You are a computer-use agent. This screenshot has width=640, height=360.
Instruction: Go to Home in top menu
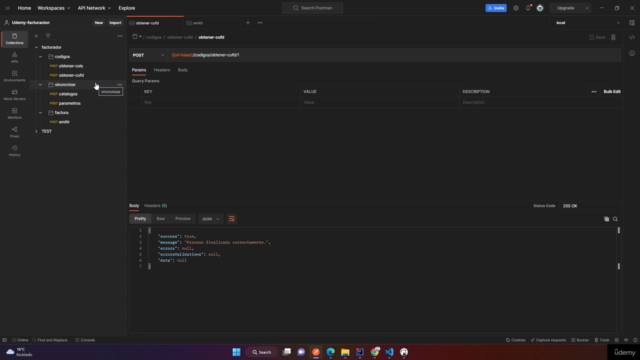[24, 8]
